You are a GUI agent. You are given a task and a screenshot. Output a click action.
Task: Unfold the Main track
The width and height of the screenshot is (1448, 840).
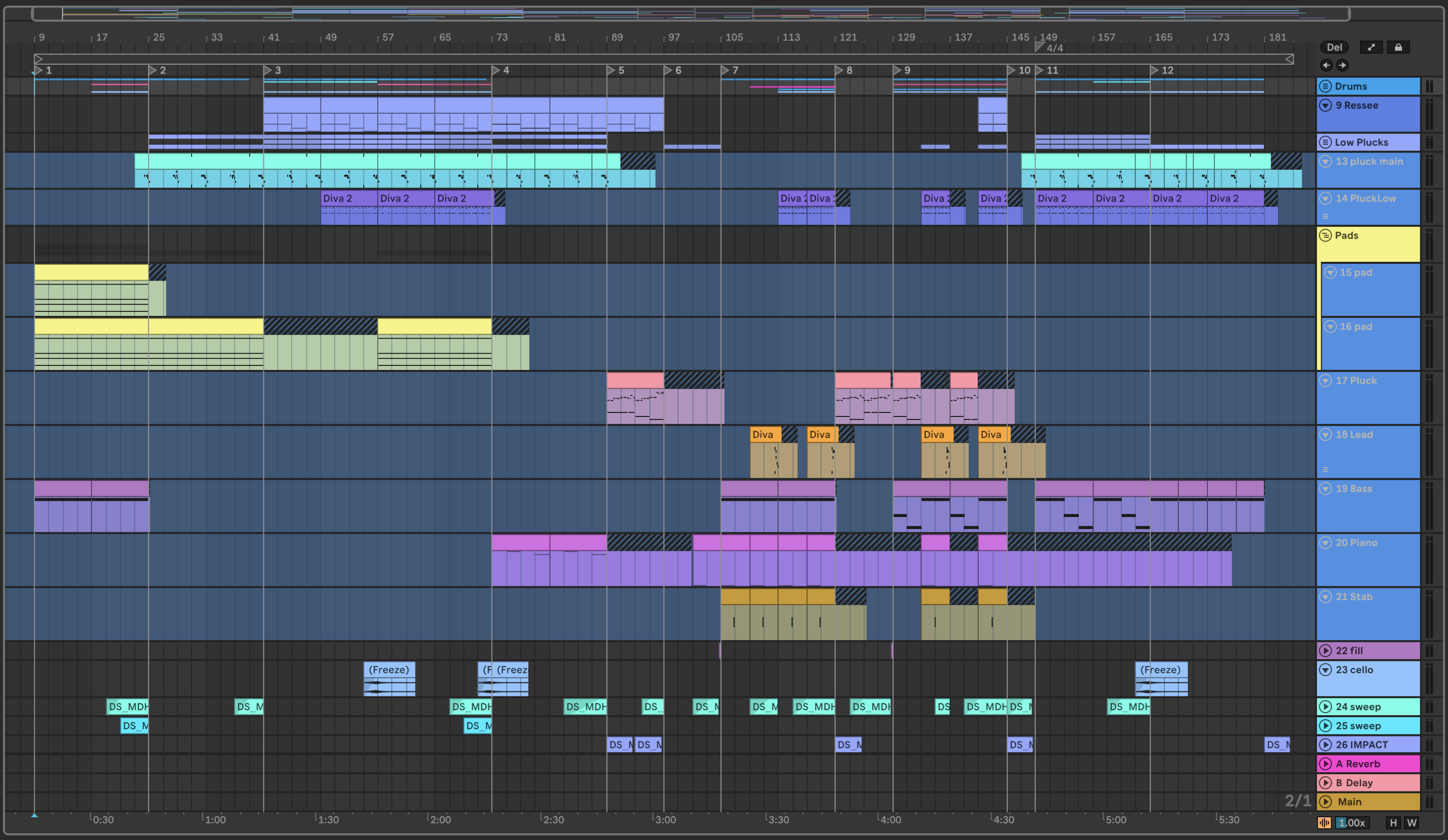pyautogui.click(x=1325, y=802)
